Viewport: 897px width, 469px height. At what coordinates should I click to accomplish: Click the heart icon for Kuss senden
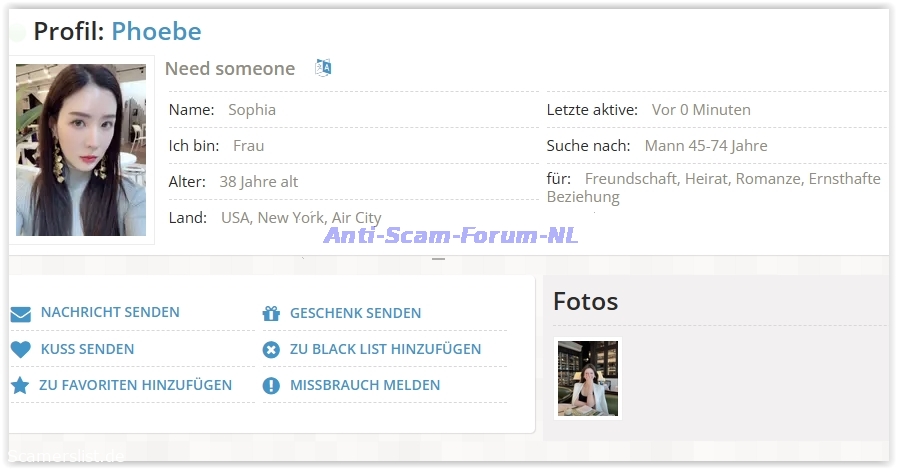click(21, 350)
